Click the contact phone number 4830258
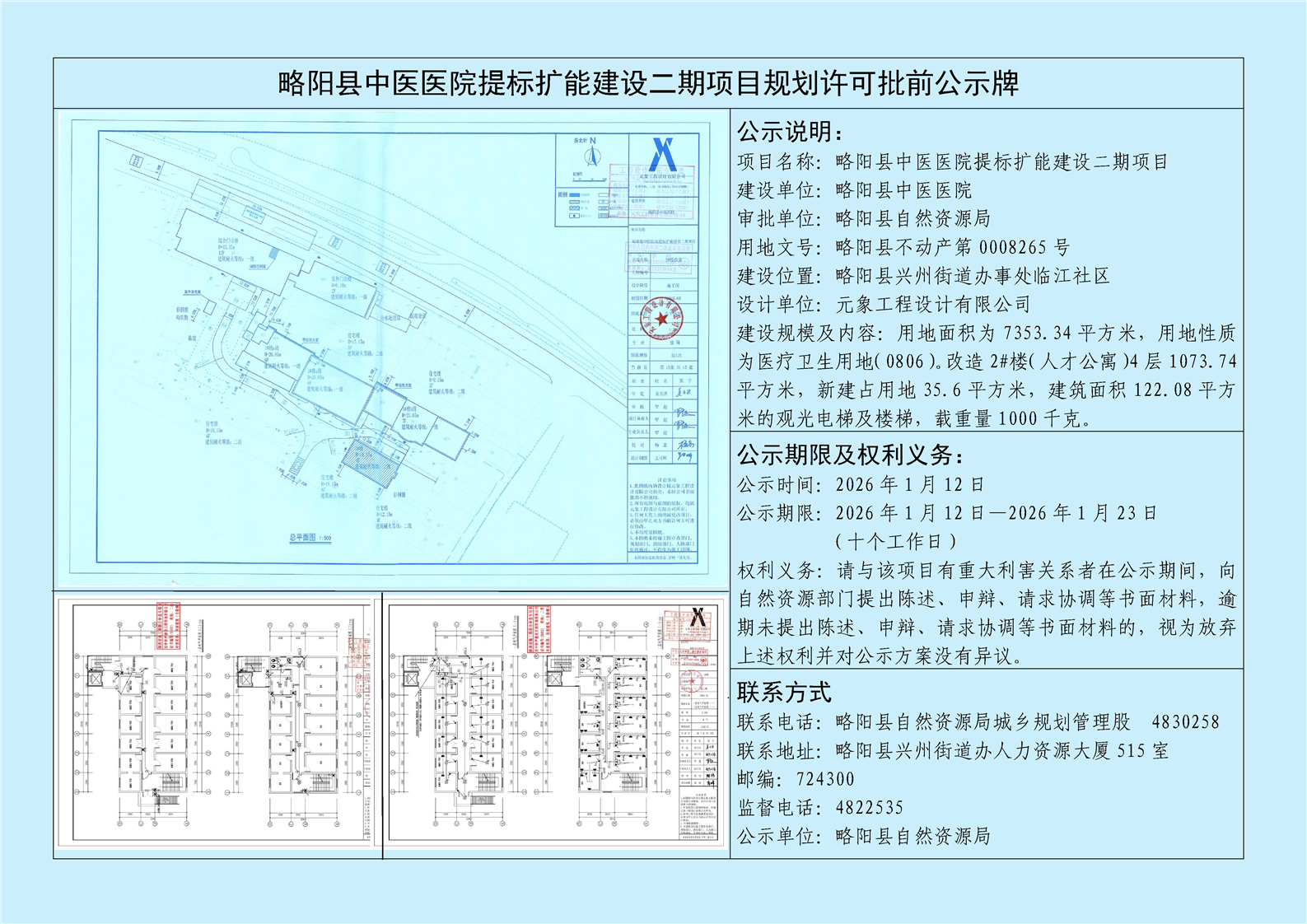This screenshot has width=1307, height=924. [x=1185, y=722]
